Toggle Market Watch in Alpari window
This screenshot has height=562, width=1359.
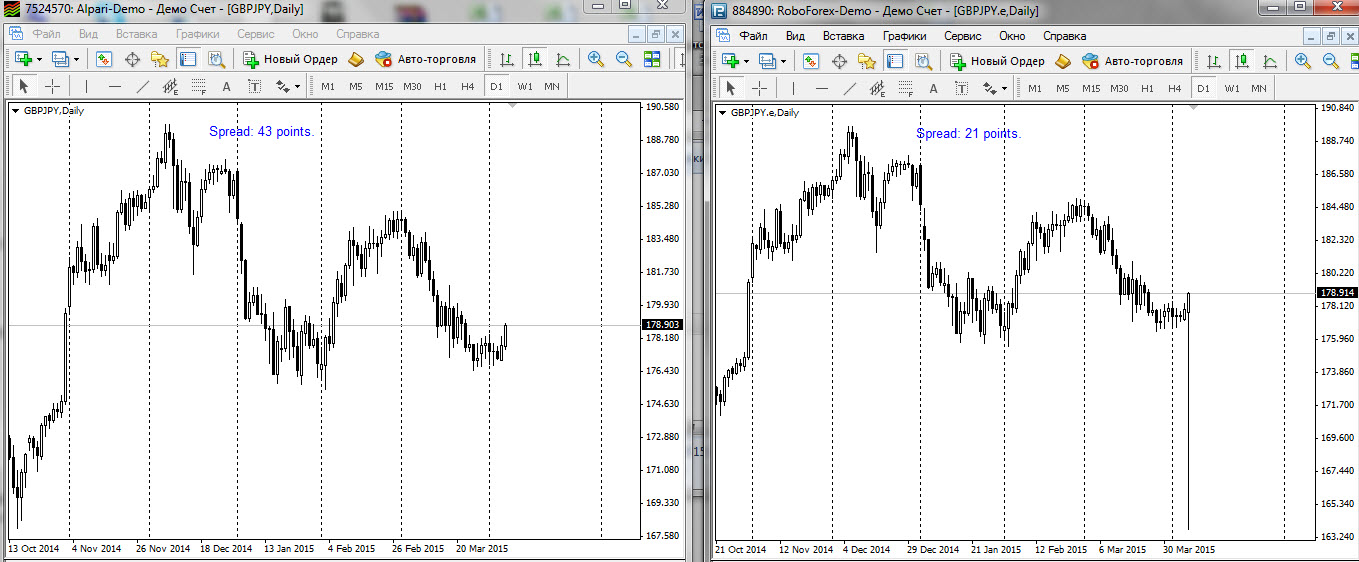pos(105,59)
